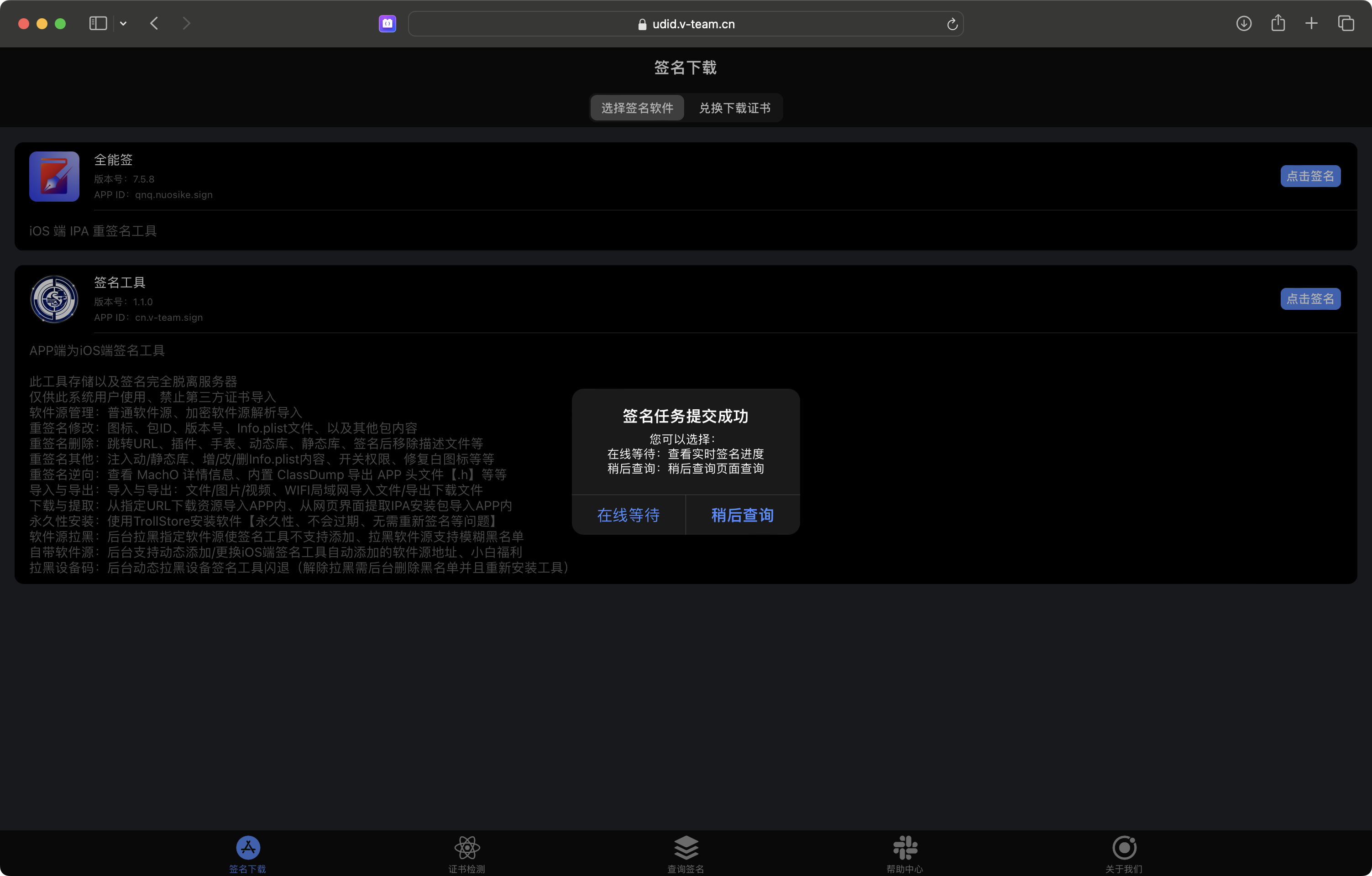Focus the udid.v-team.cn address bar
Viewport: 1372px width, 876px height.
pyautogui.click(x=686, y=24)
